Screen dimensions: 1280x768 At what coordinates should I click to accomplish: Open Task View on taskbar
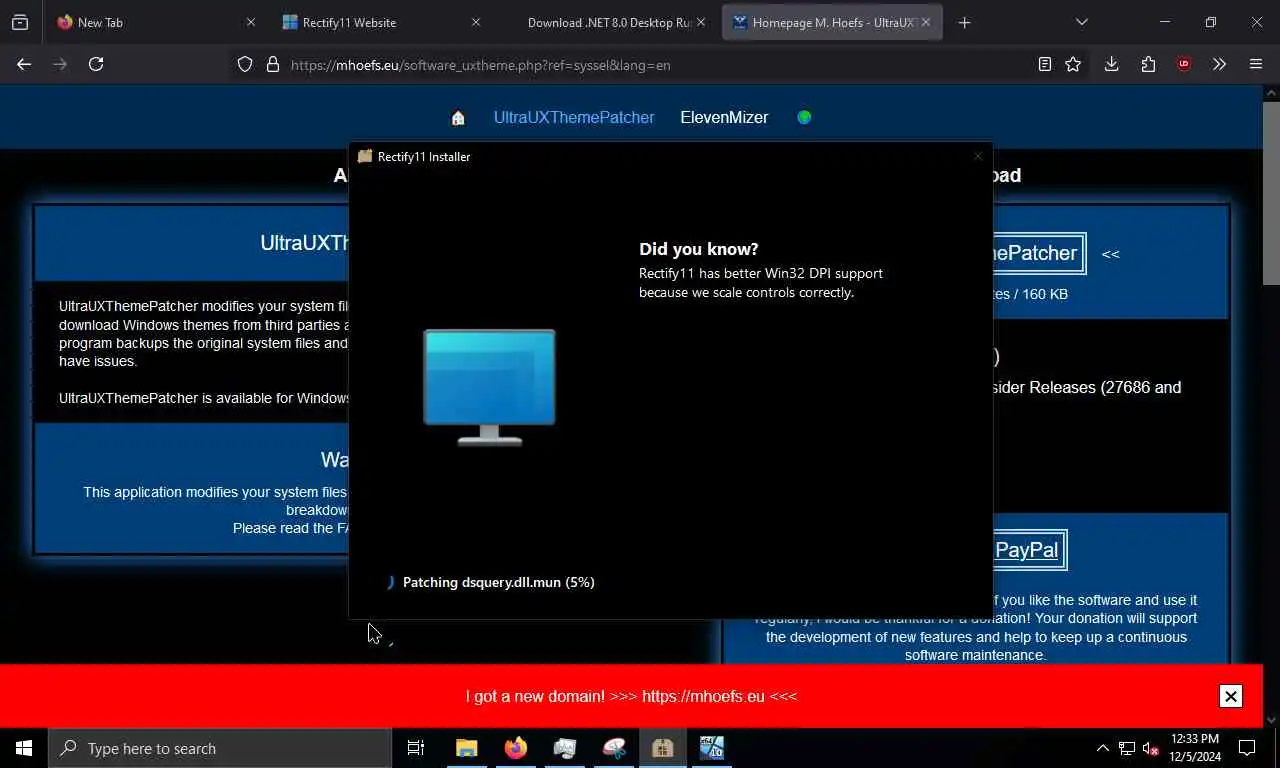tap(416, 748)
